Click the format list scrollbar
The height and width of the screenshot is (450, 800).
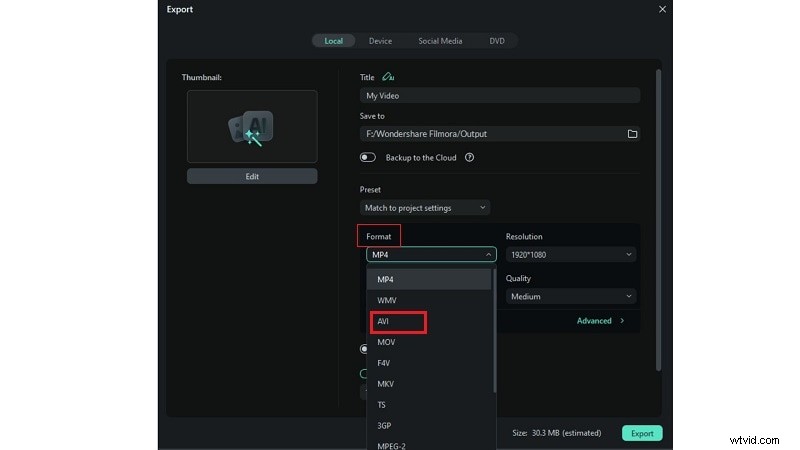point(494,330)
